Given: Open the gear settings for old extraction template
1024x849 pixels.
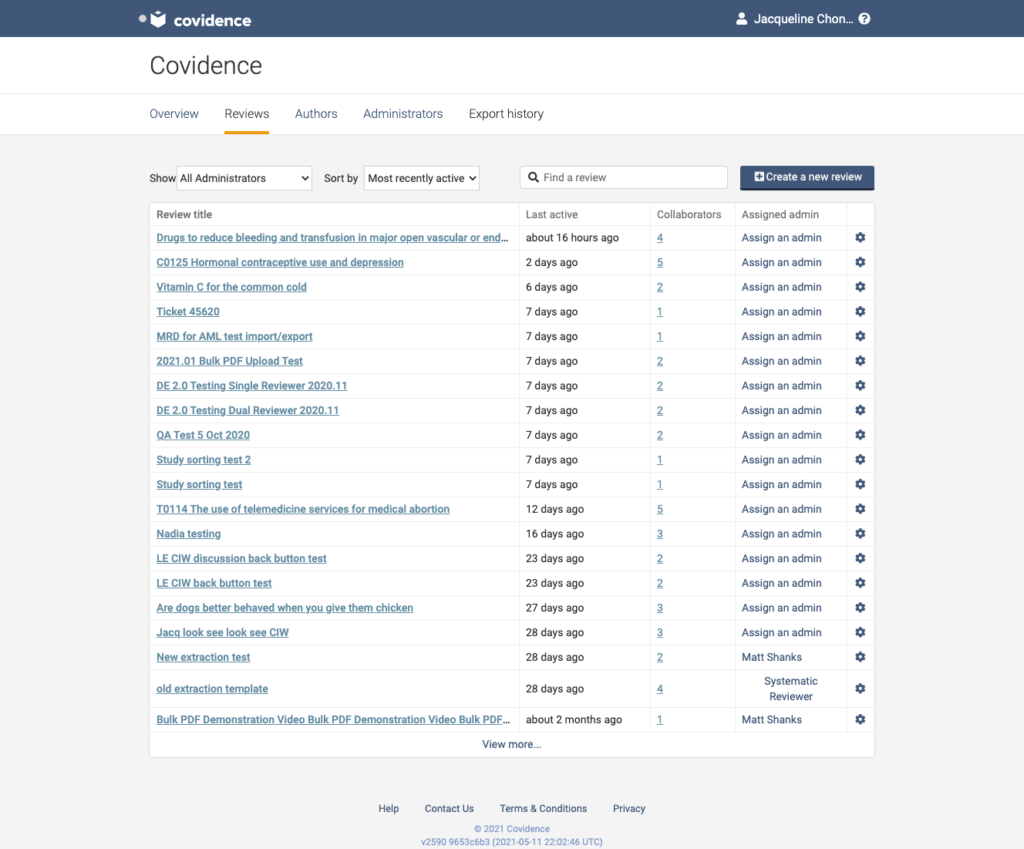Looking at the screenshot, I should click(860, 688).
